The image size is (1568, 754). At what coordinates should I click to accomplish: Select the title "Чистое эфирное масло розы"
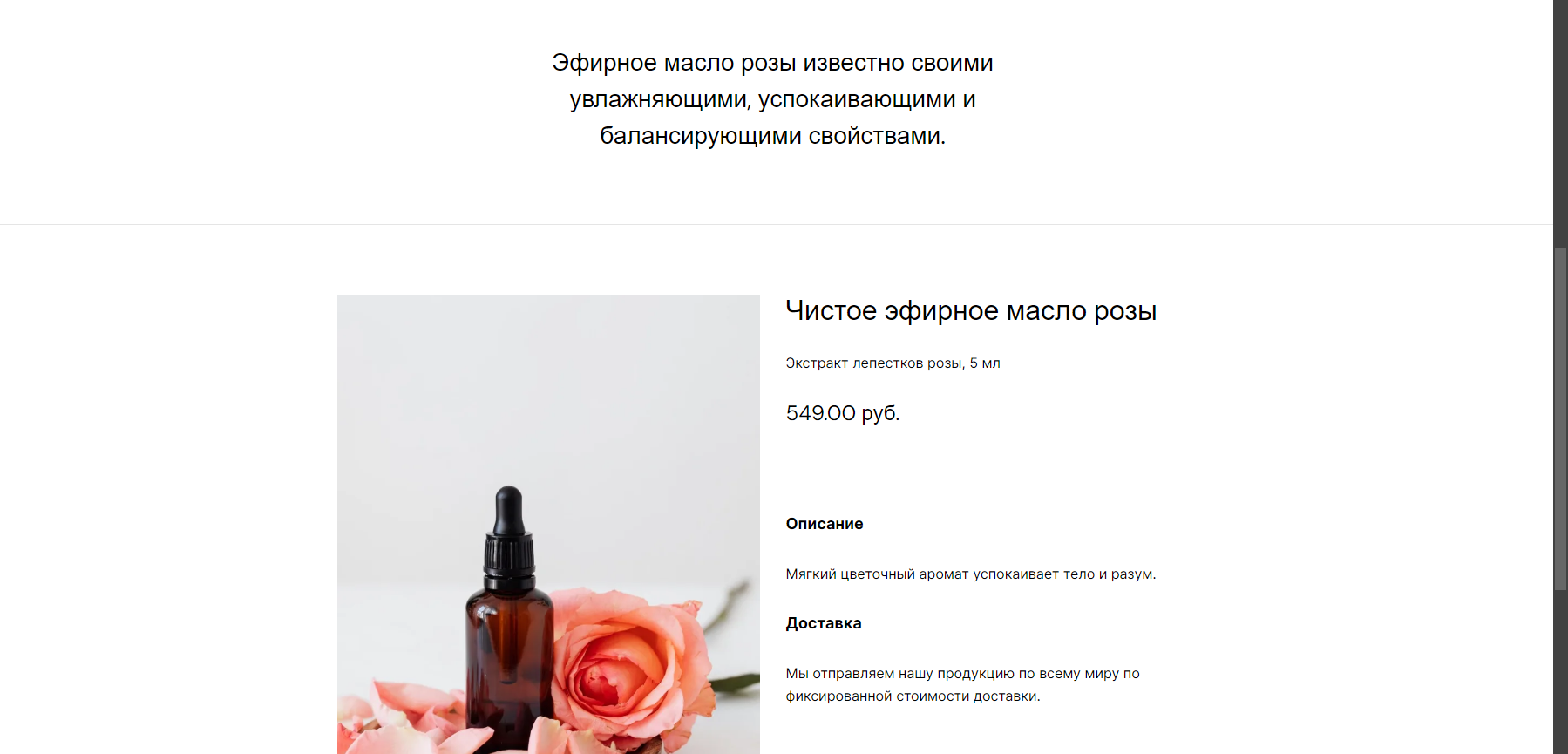click(x=971, y=311)
